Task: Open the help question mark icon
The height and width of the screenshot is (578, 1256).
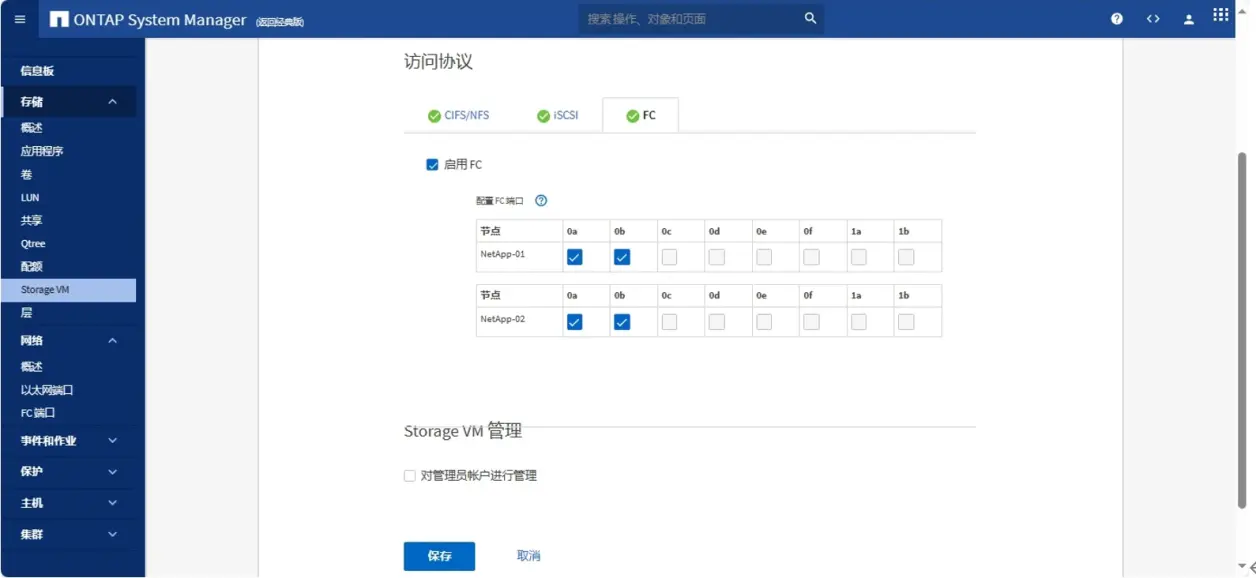Action: pyautogui.click(x=1117, y=19)
